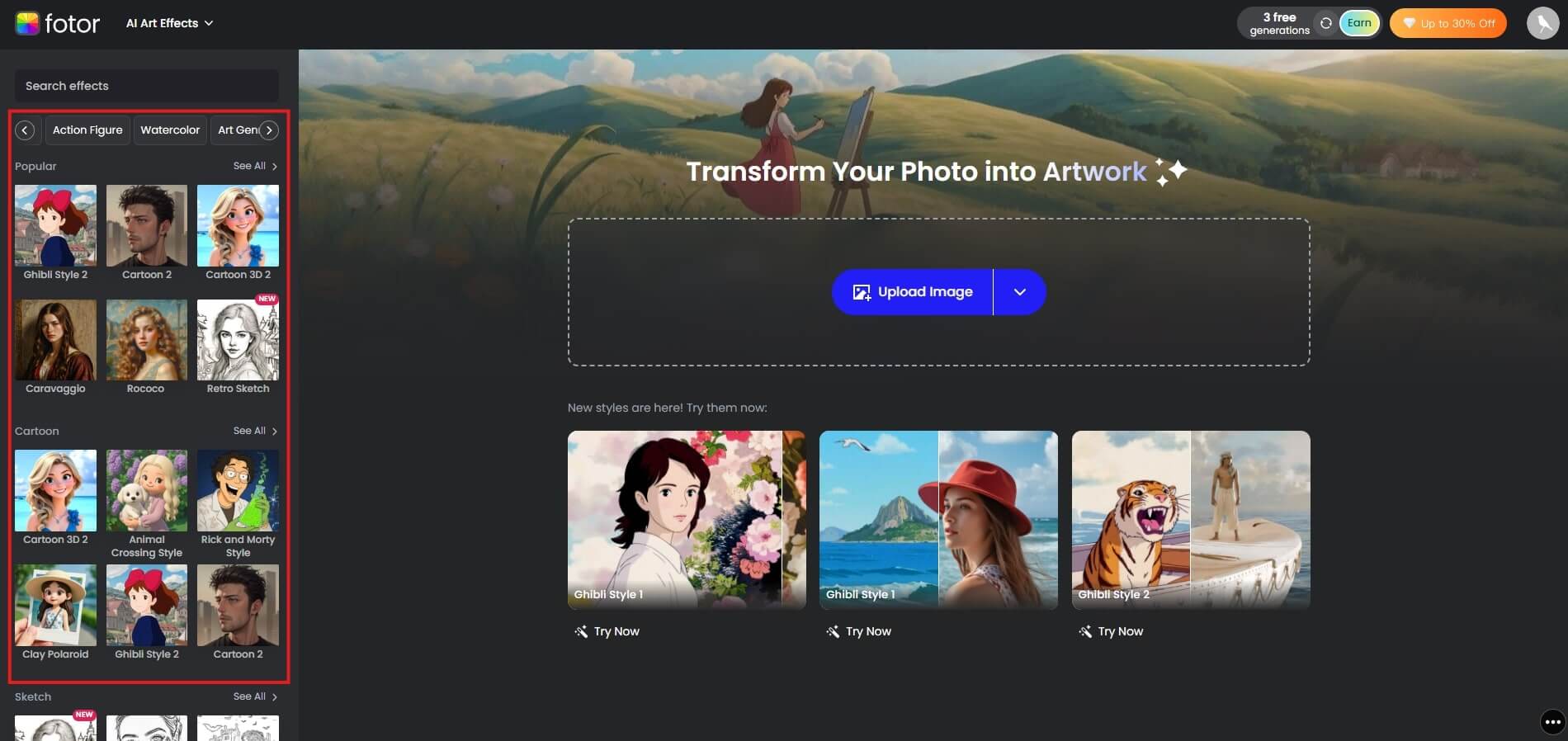Image resolution: width=1568 pixels, height=741 pixels.
Task: Select the Art Gen category tab
Action: (236, 130)
